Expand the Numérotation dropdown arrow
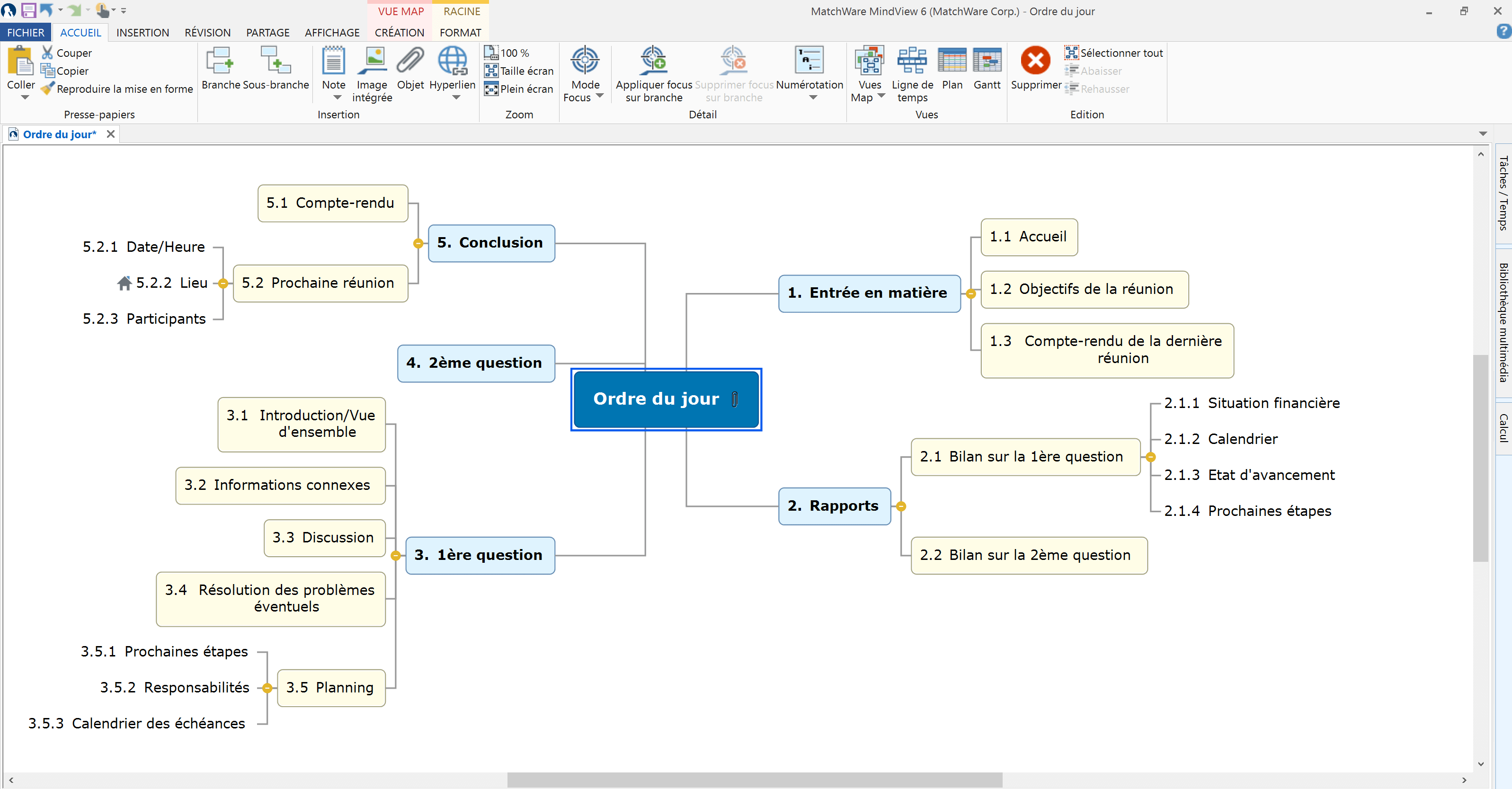The width and height of the screenshot is (1512, 789). coord(813,98)
